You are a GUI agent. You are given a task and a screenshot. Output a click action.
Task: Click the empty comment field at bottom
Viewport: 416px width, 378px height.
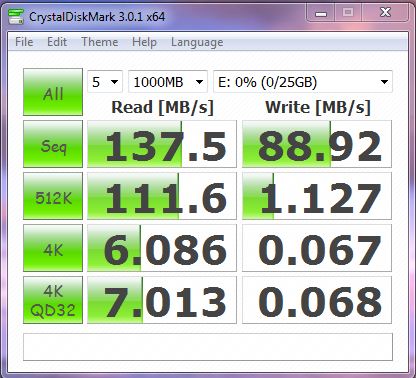(x=208, y=347)
